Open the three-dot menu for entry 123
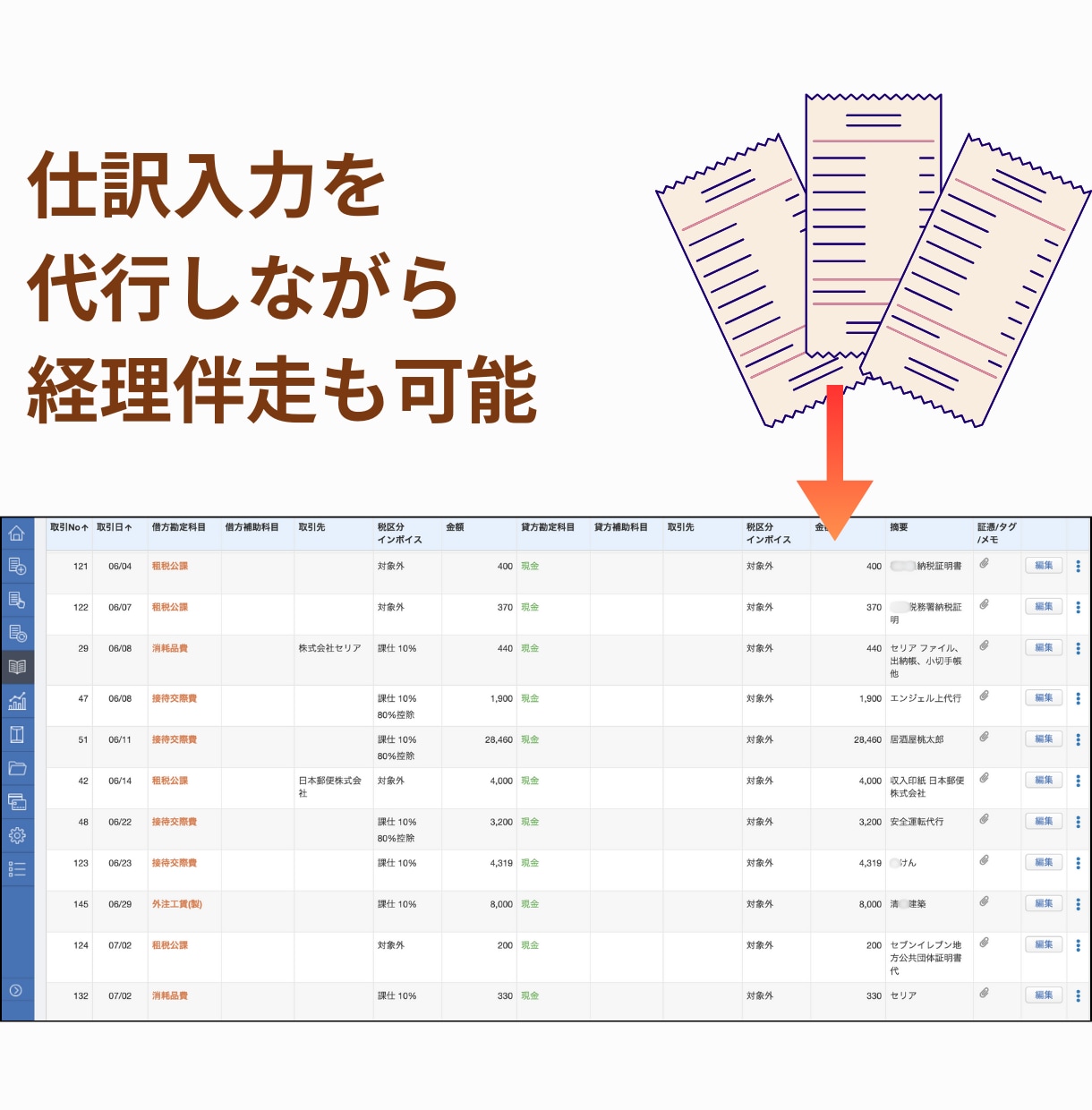Viewport: 1092px width, 1110px height. coord(1078,864)
